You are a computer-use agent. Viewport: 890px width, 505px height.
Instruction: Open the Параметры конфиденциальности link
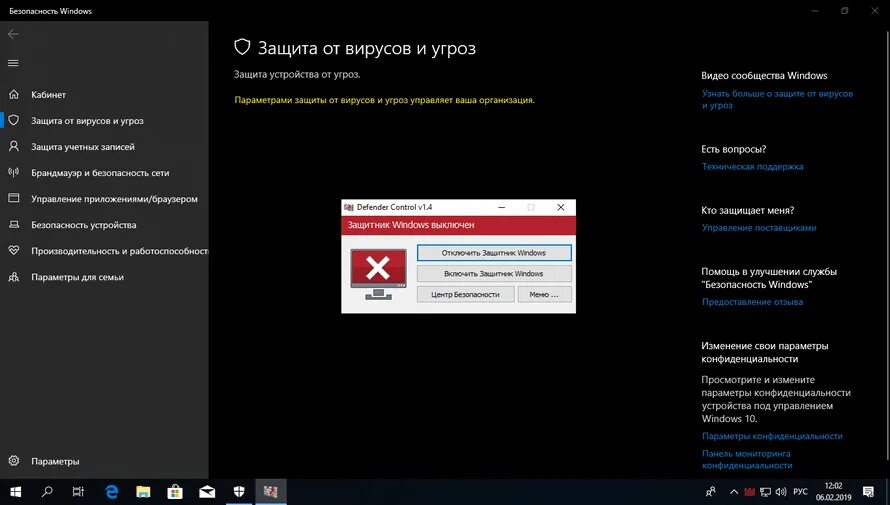pos(772,436)
